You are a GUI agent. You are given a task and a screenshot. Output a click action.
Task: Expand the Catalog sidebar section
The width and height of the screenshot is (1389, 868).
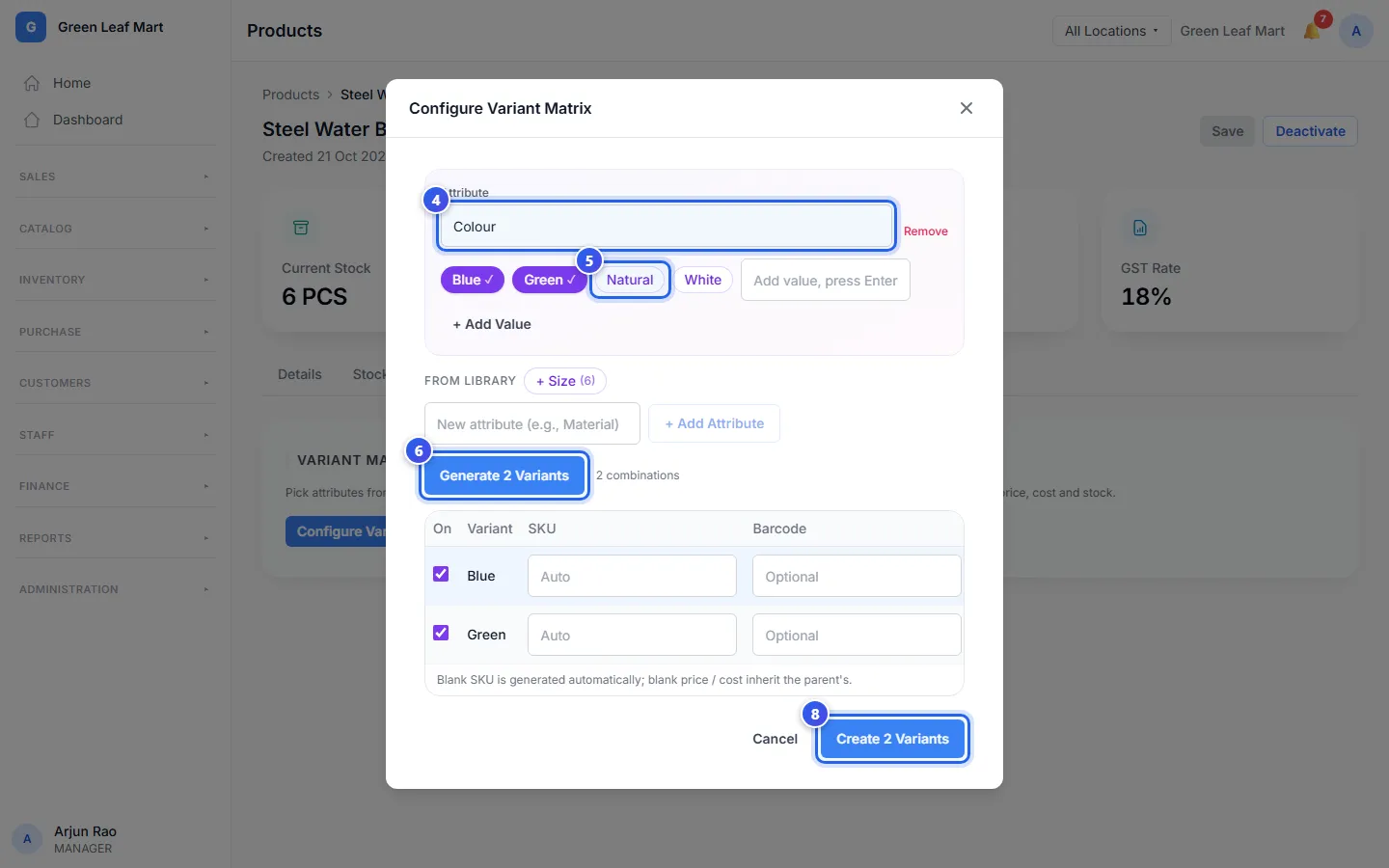tap(116, 229)
